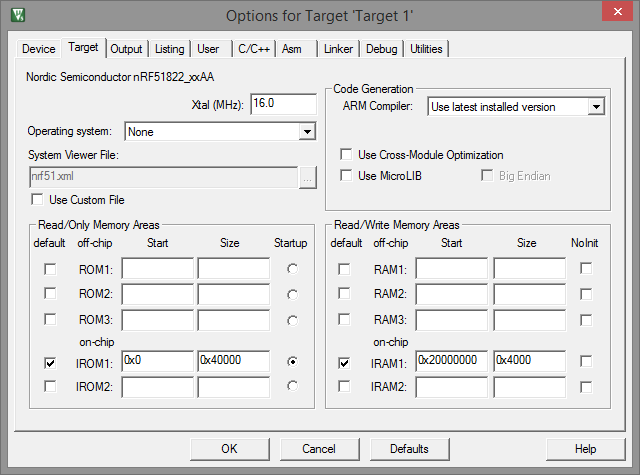Open the Linker tab
This screenshot has height=475, width=640.
(x=337, y=48)
